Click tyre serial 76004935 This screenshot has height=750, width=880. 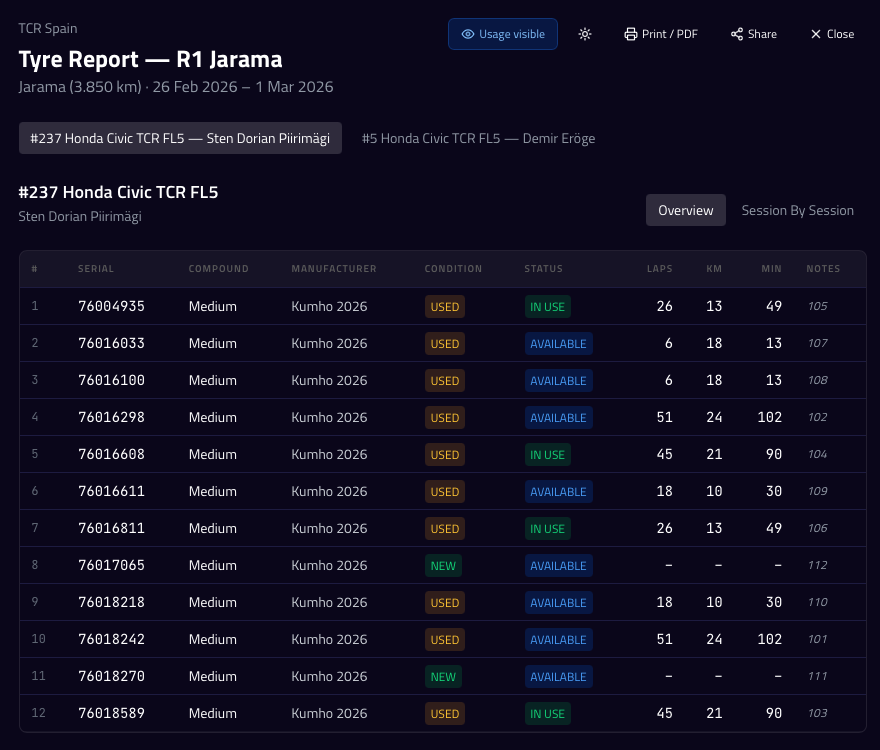pyautogui.click(x=111, y=306)
